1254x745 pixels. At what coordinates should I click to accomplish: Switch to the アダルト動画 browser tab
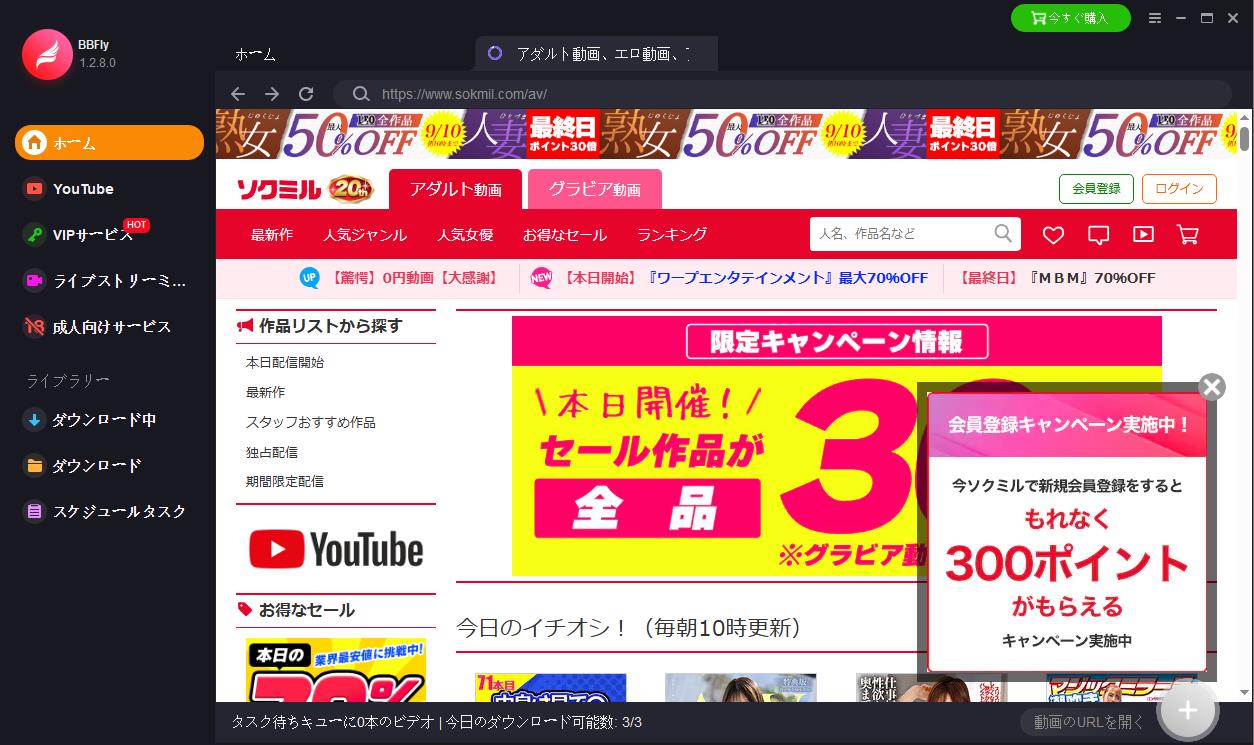pos(597,54)
